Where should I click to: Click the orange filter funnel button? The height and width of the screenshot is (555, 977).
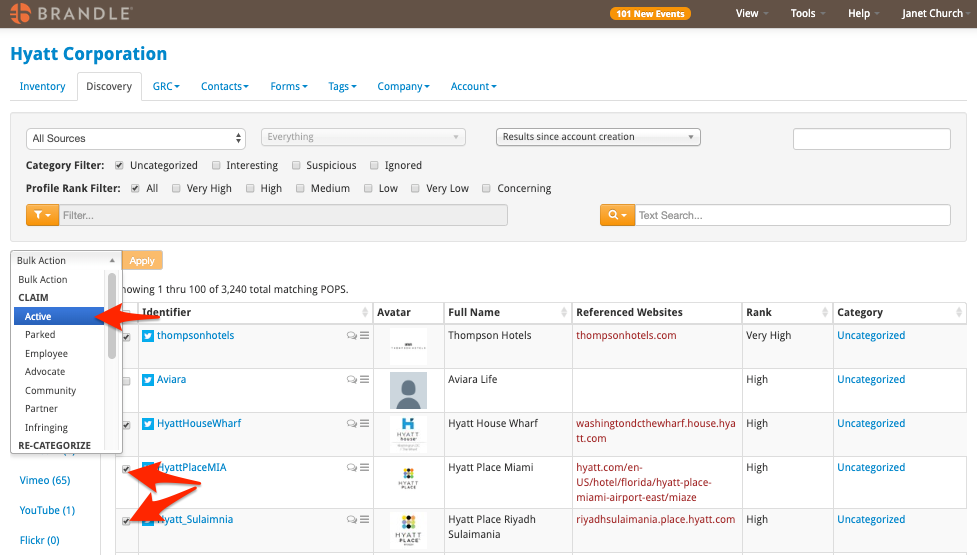point(42,215)
